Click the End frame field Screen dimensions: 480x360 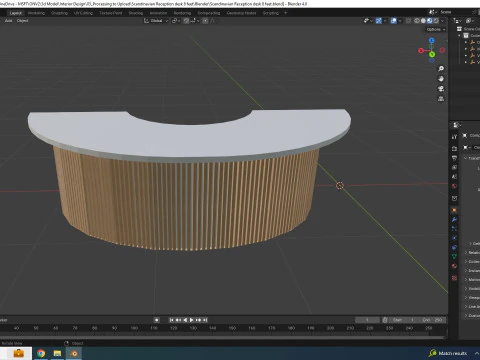[x=432, y=320]
